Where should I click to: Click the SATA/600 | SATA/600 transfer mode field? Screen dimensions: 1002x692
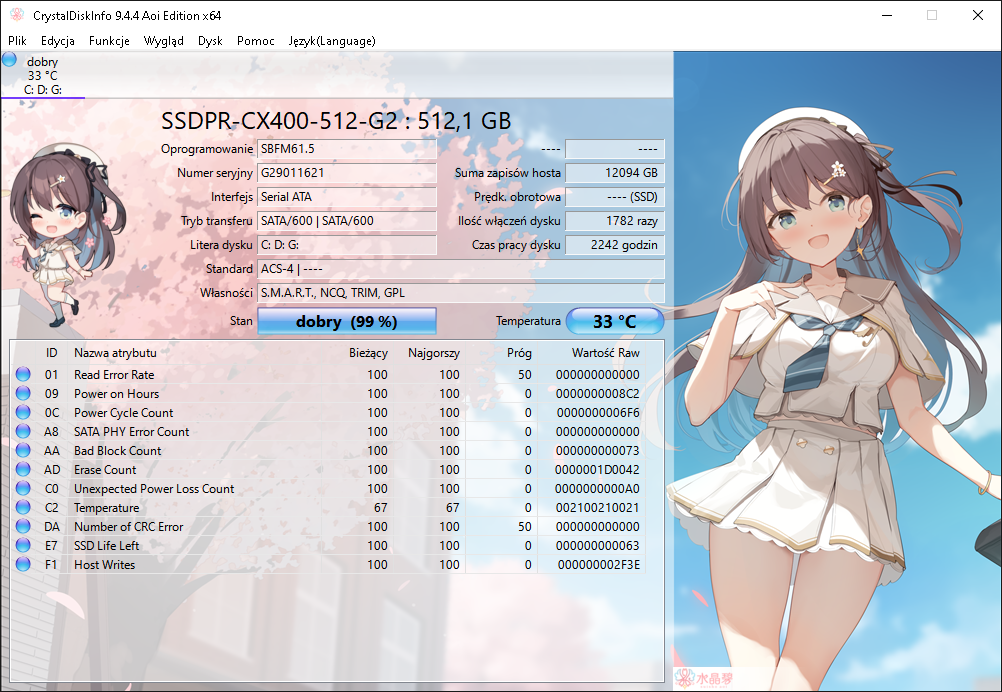(347, 221)
